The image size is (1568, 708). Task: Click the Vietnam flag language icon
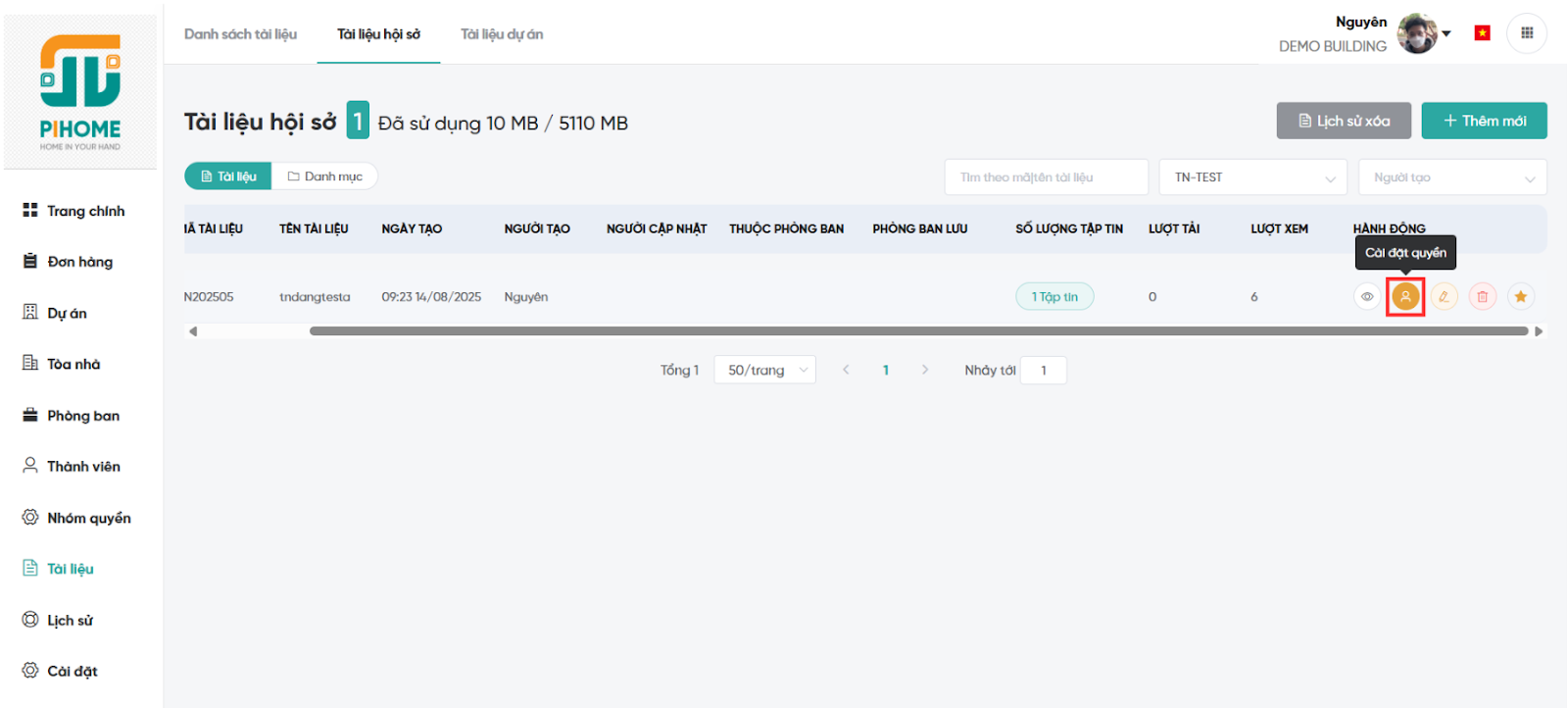click(x=1482, y=33)
